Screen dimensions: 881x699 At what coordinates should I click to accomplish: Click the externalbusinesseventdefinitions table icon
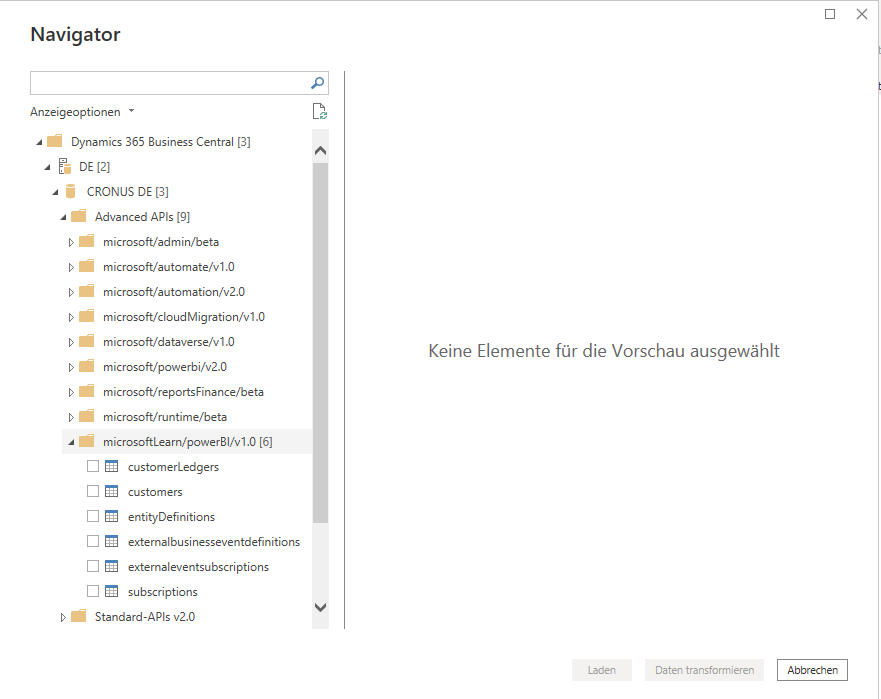pos(112,541)
